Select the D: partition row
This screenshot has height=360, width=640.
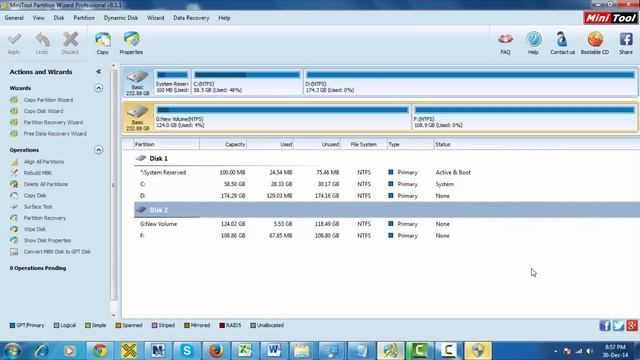[x=387, y=196]
